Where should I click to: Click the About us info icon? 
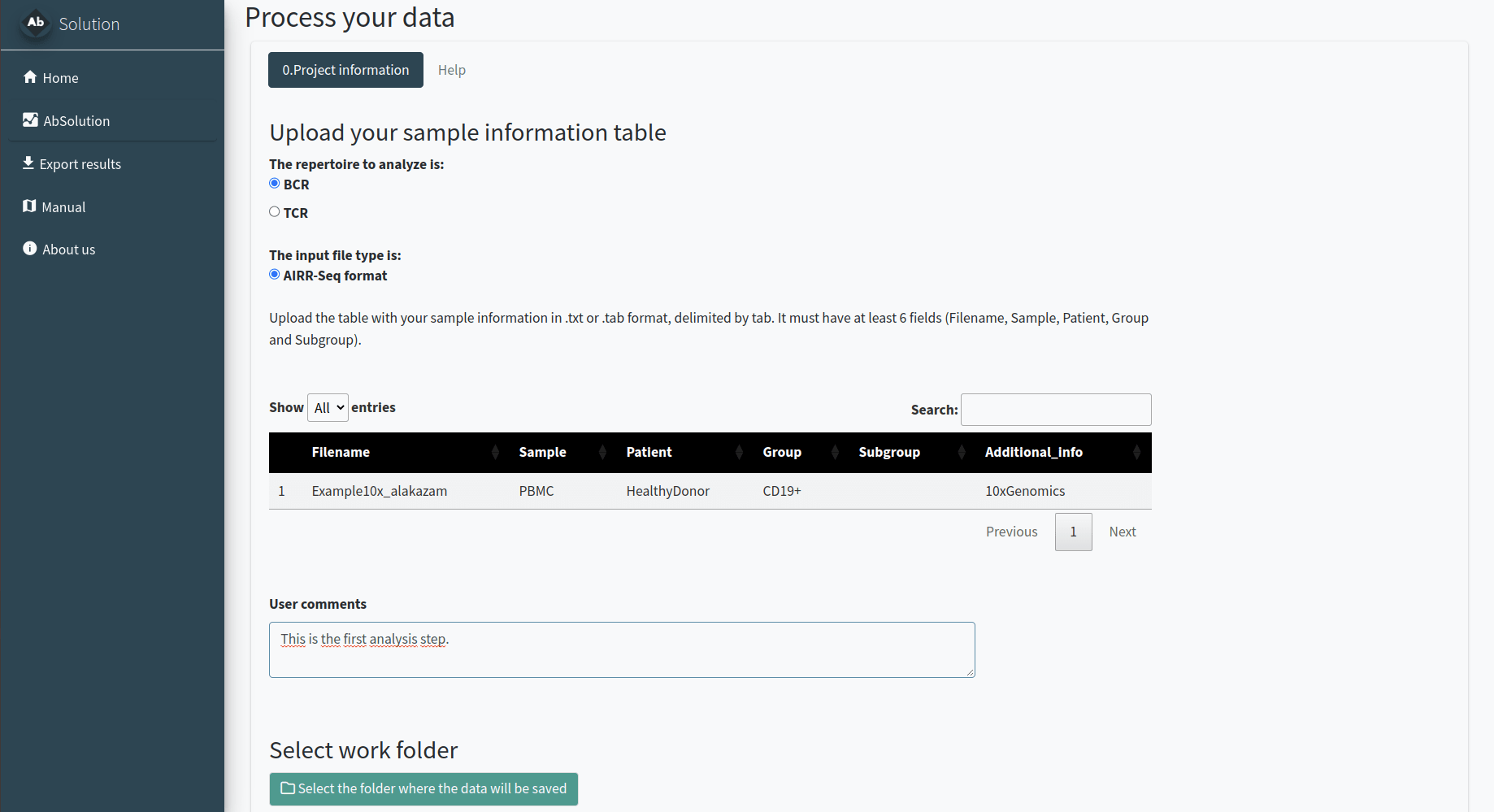(x=29, y=248)
